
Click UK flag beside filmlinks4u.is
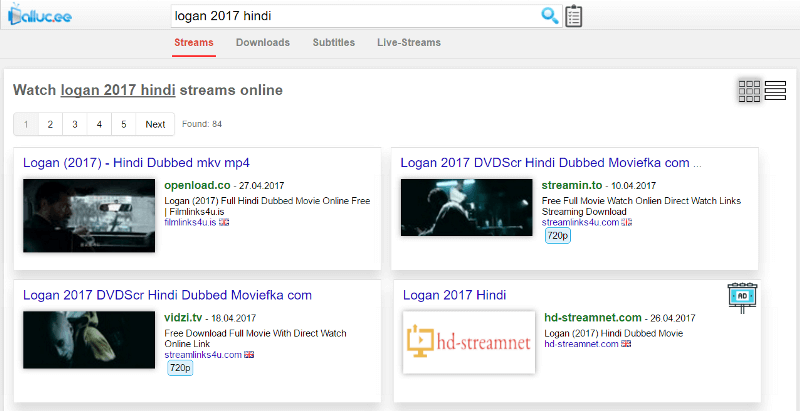pyautogui.click(x=224, y=222)
